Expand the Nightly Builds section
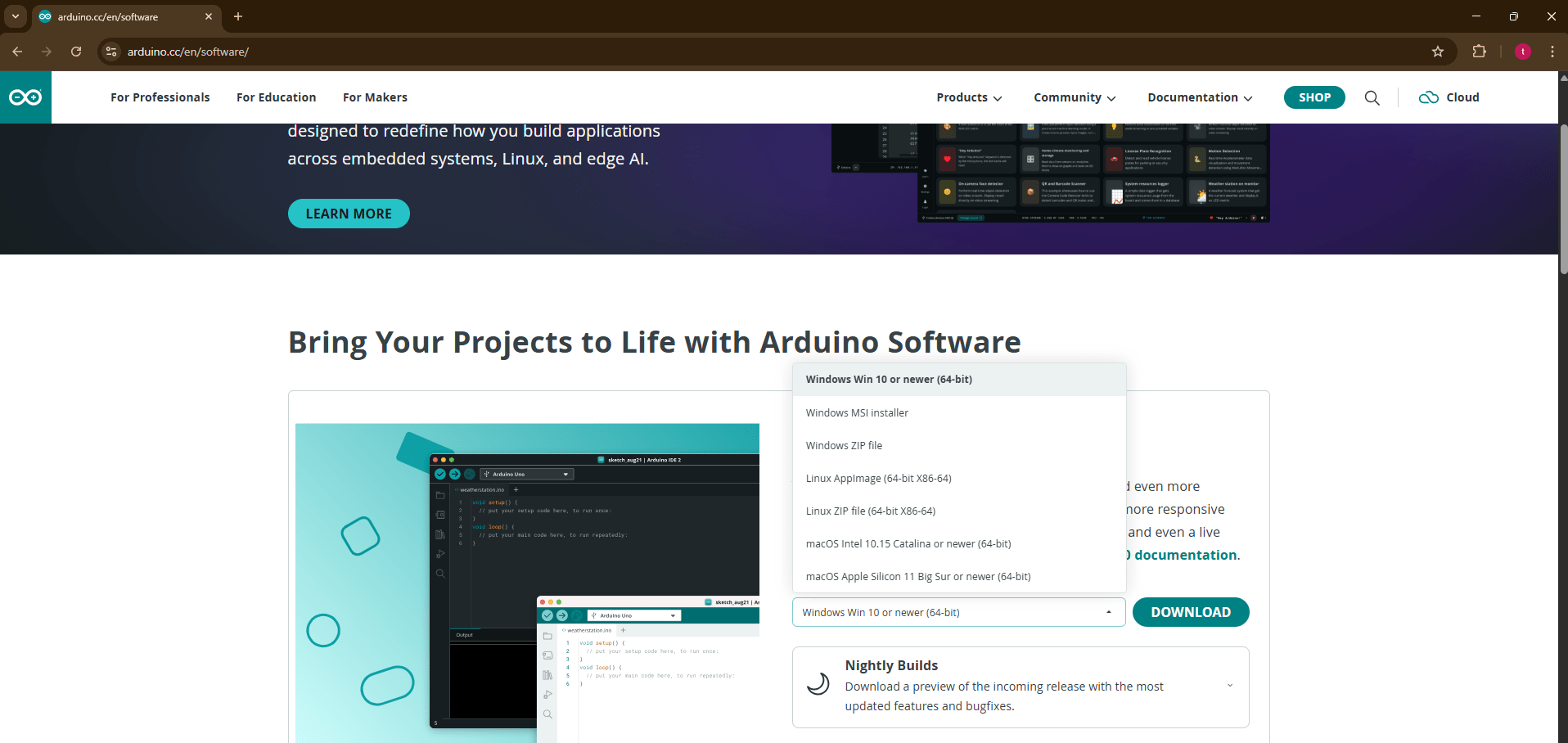The image size is (1568, 743). [1229, 686]
